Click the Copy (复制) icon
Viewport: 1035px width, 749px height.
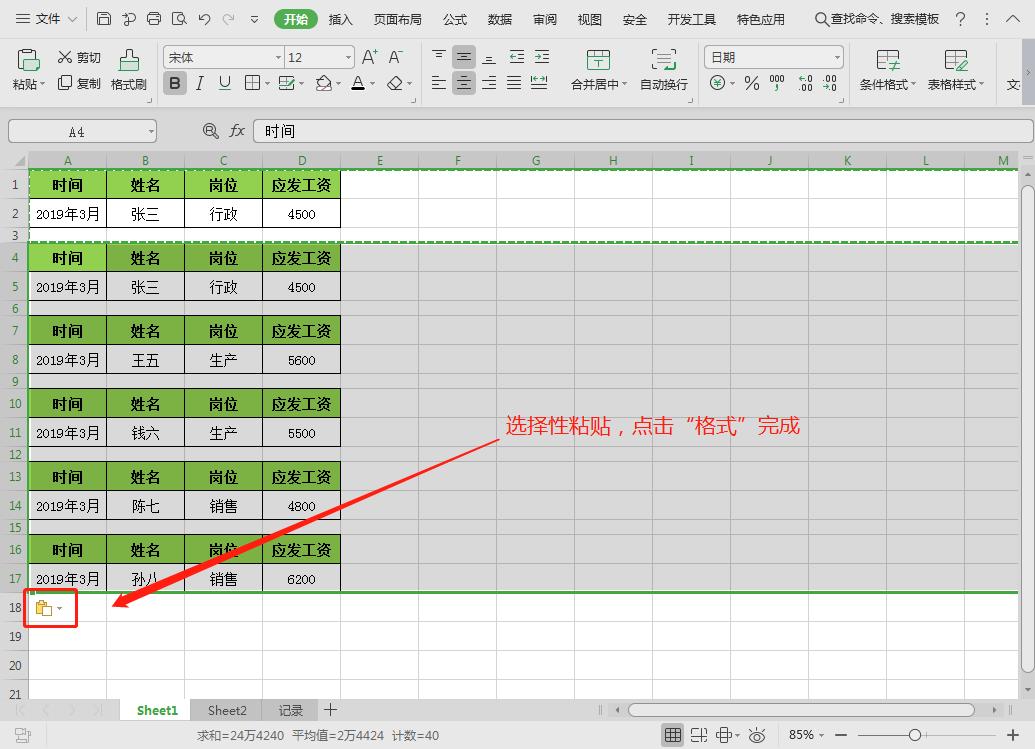click(x=79, y=83)
